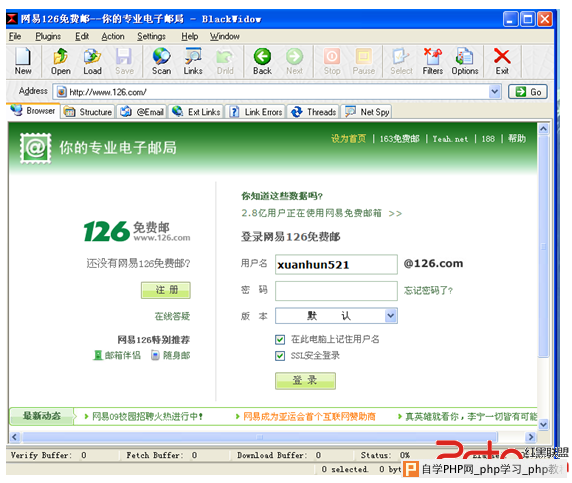Open the Settings menu
Viewport: 572px width, 483px height.
(151, 36)
